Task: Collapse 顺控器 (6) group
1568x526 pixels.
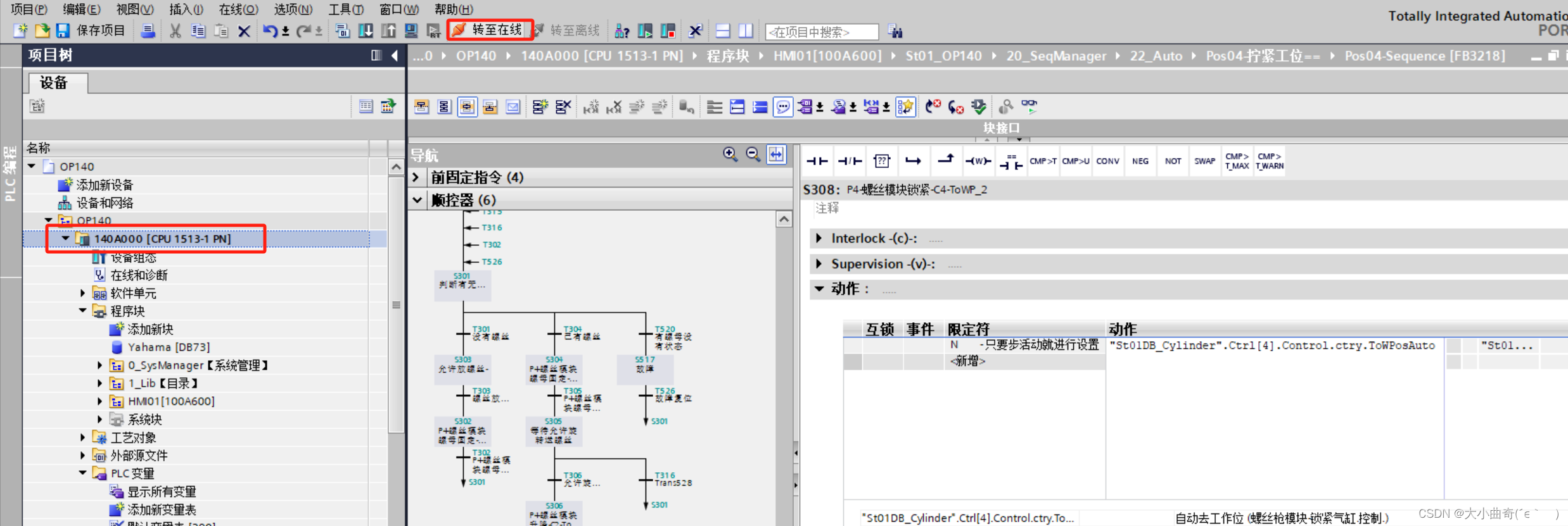Action: tap(416, 200)
